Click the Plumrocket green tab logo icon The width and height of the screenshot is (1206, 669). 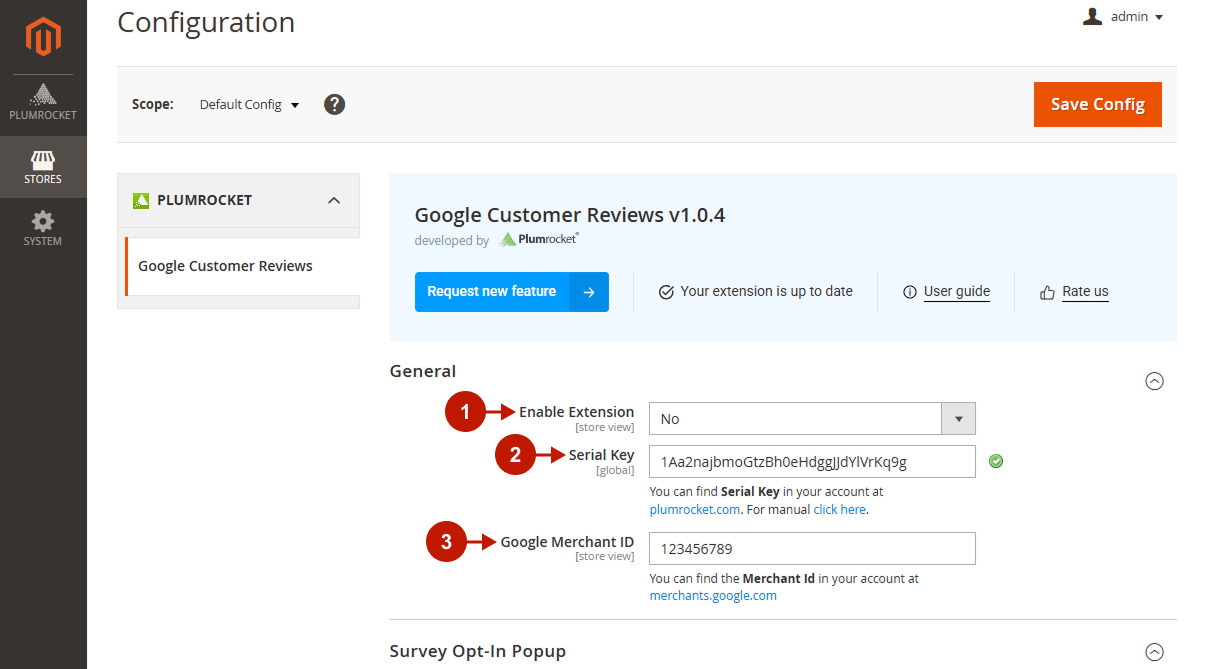click(141, 201)
